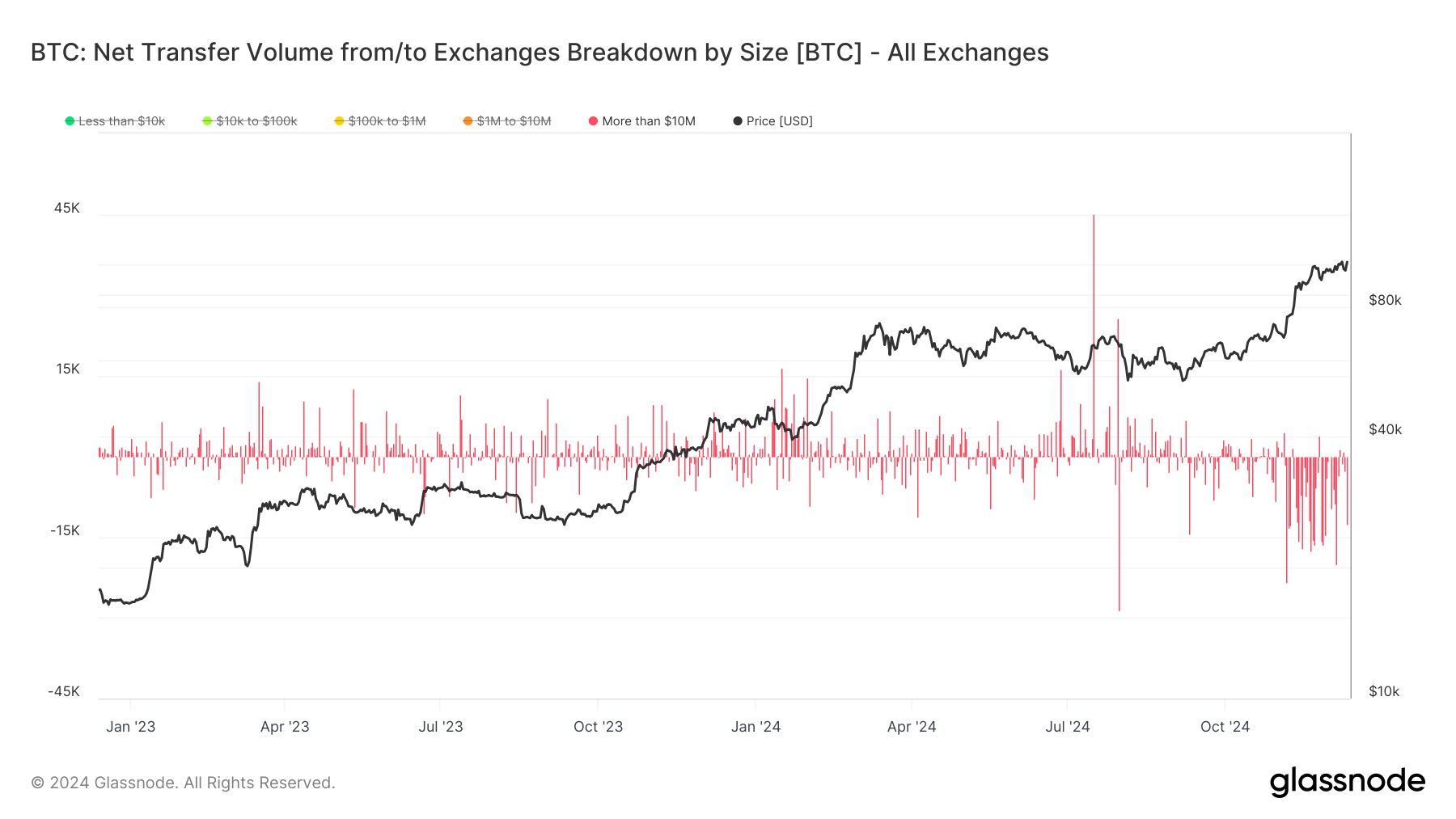Enable the '$10k to $100k' legend entry
This screenshot has width=1456, height=819.
tap(256, 121)
